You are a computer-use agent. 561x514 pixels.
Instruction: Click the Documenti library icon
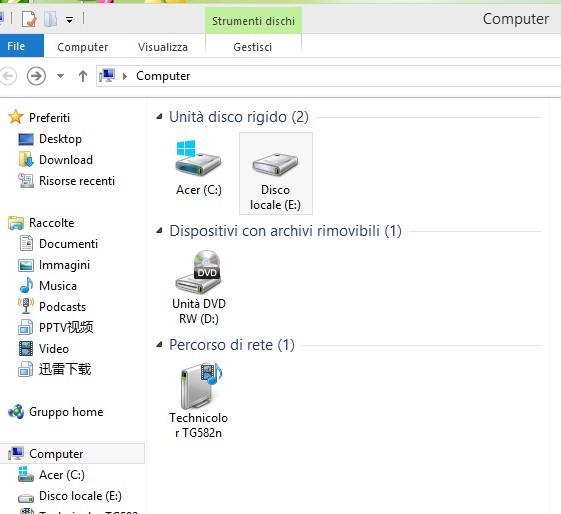[x=26, y=244]
